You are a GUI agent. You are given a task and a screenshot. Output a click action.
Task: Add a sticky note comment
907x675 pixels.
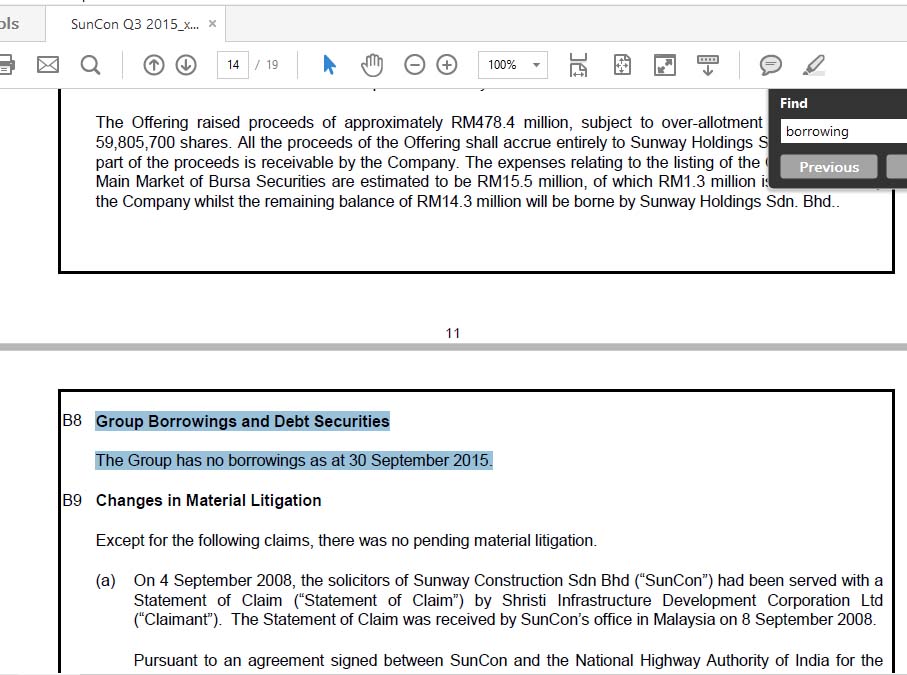(x=770, y=65)
